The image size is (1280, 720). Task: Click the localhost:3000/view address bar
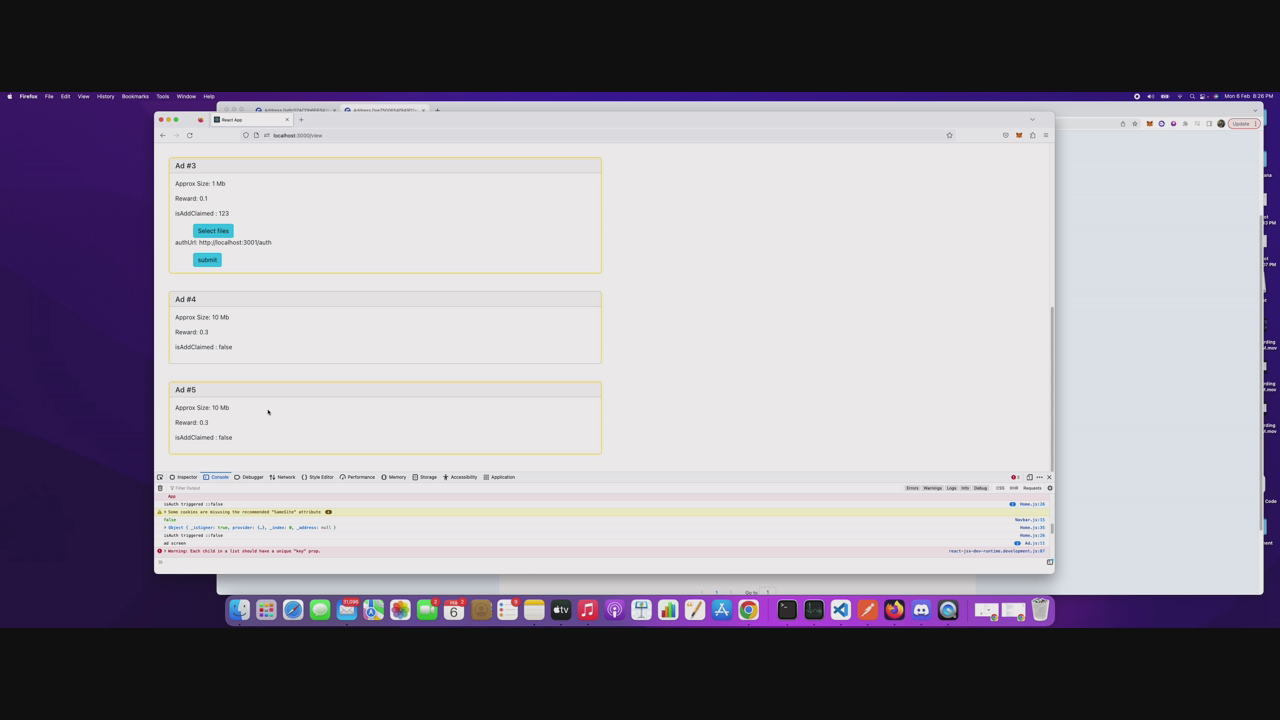(600, 135)
